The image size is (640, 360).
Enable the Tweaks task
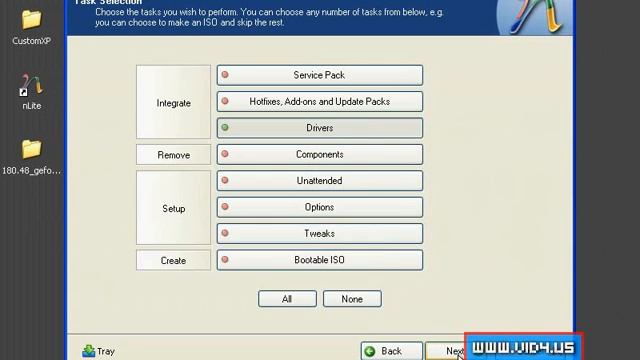coord(320,233)
